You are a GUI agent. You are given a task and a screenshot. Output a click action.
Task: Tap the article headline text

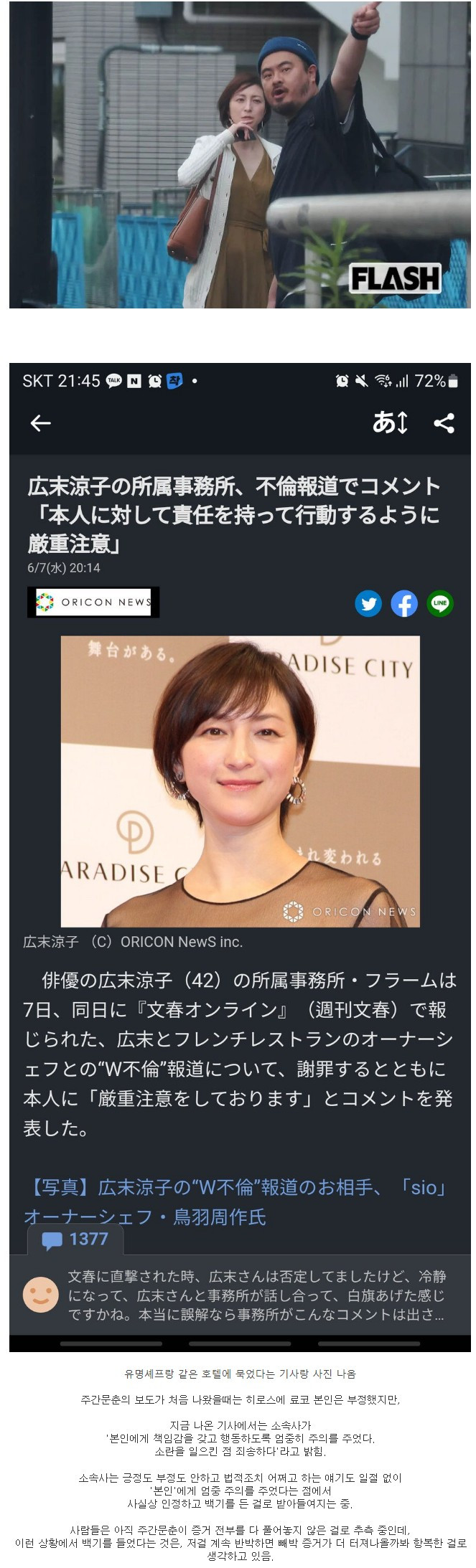pyautogui.click(x=234, y=514)
